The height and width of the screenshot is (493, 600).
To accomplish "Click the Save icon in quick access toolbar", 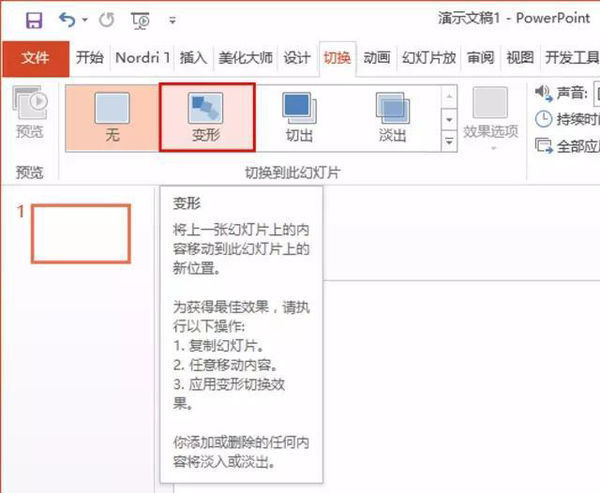I will pyautogui.click(x=34, y=20).
